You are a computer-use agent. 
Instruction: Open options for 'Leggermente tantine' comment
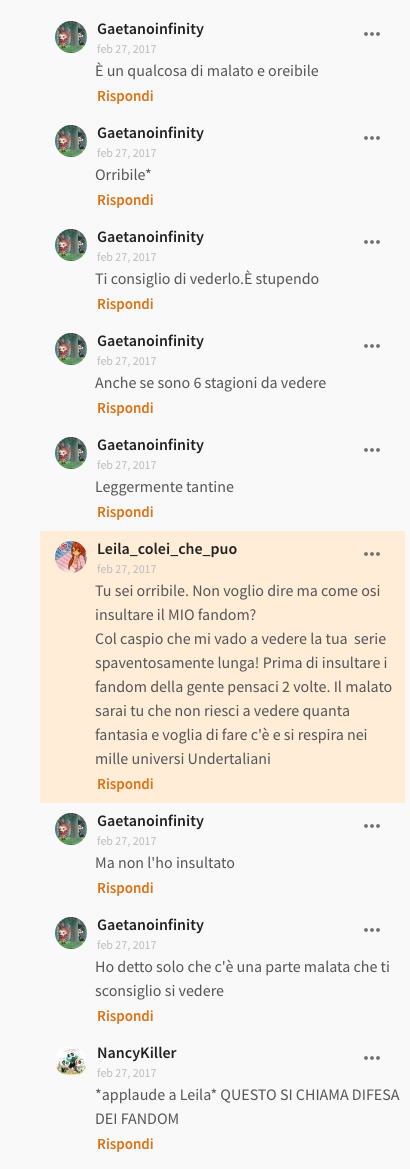(371, 450)
